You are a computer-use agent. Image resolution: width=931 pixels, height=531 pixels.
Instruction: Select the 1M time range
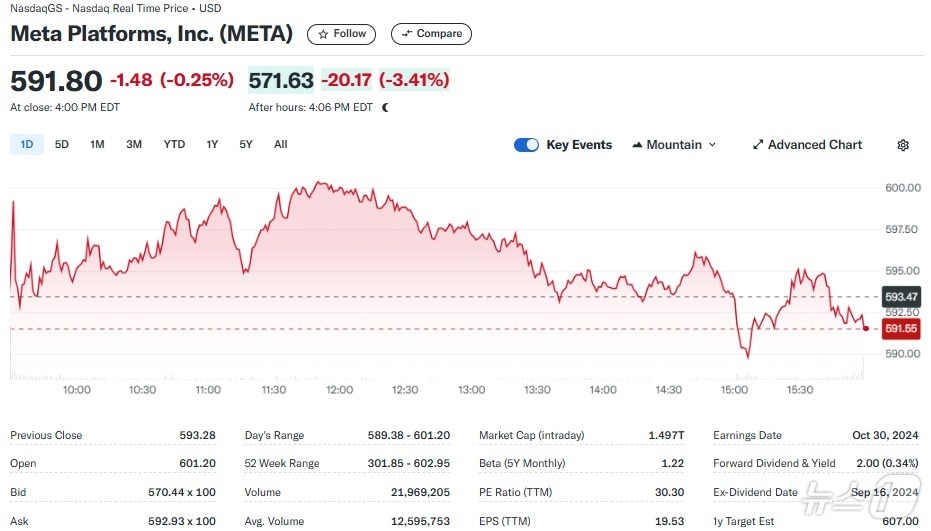[97, 144]
